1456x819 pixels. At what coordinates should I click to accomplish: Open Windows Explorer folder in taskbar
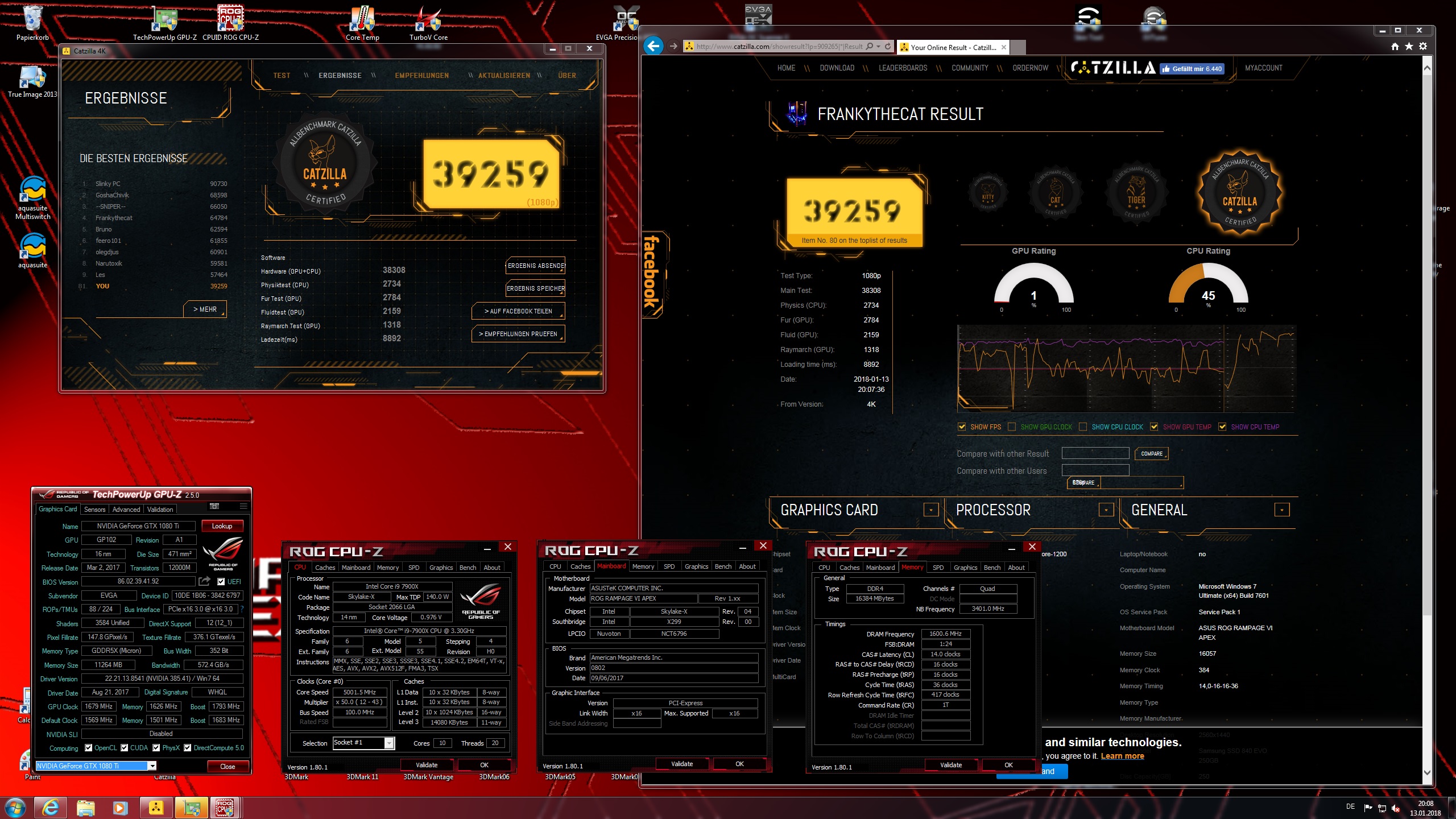click(85, 808)
